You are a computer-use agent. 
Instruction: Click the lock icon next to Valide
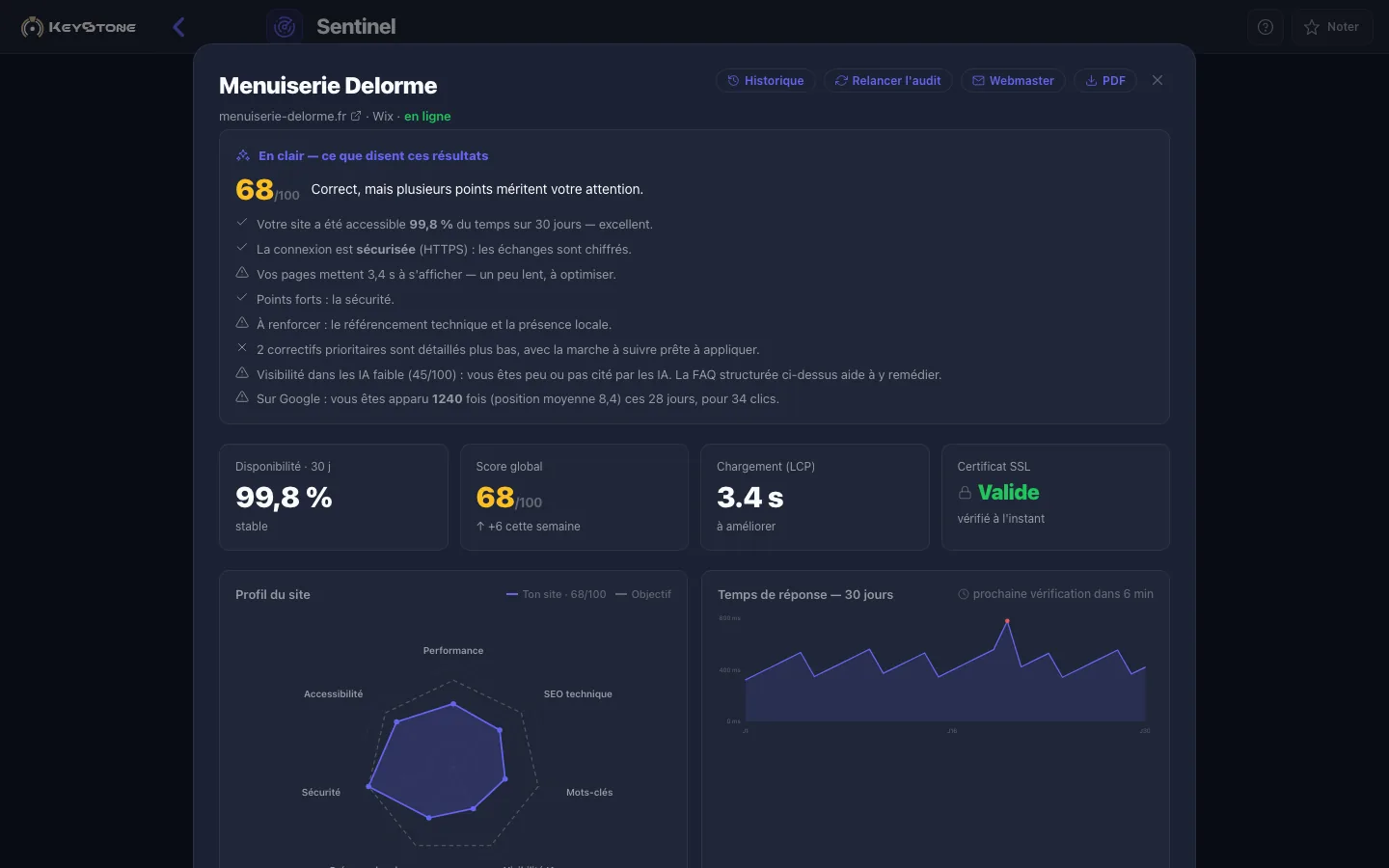pos(965,493)
